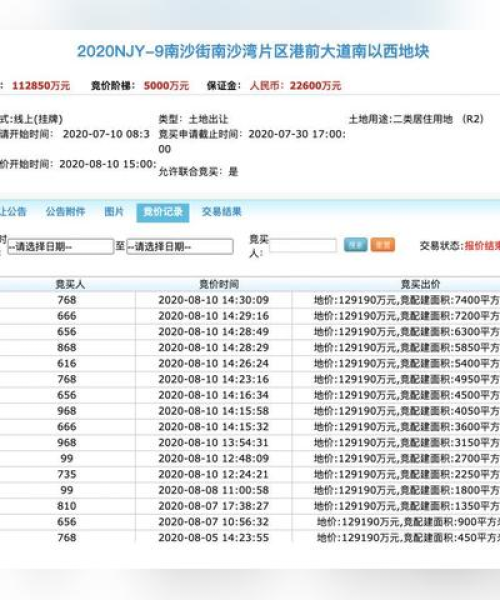Click the bid time 2020-08-07 10:56:32

click(213, 522)
